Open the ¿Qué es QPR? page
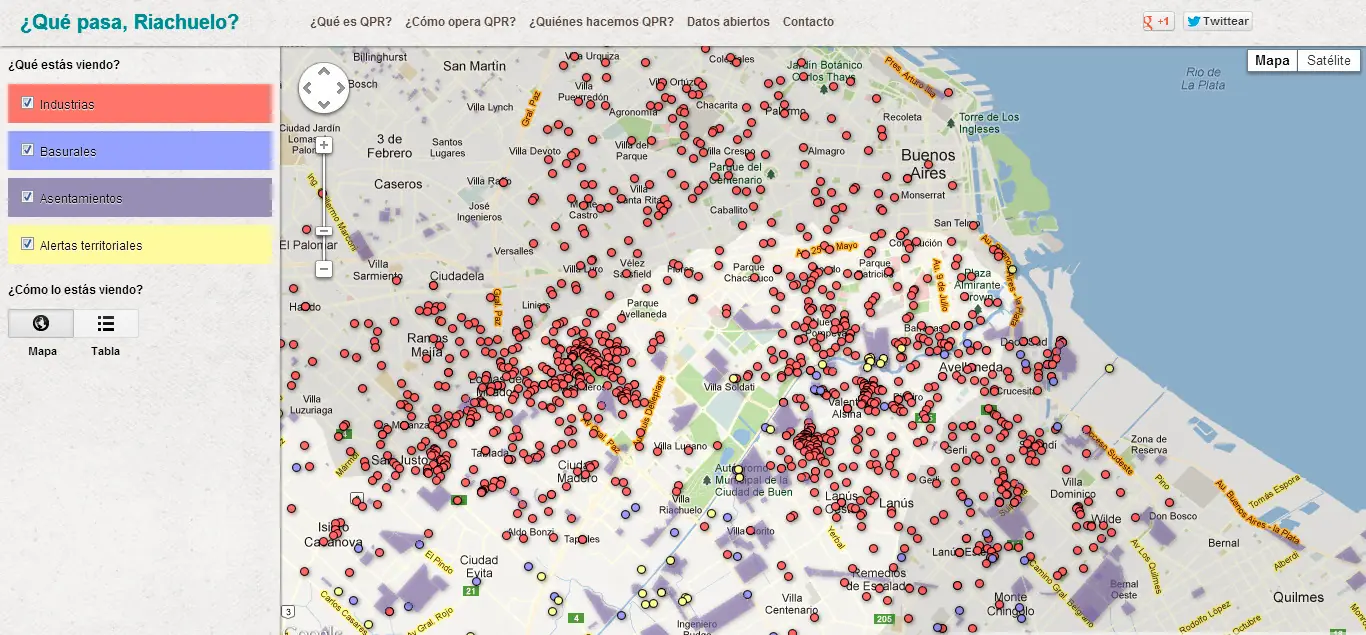 click(351, 22)
